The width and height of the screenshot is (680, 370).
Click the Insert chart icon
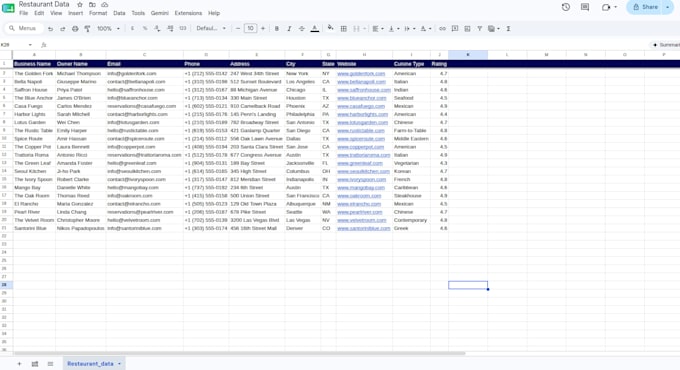coord(467,29)
